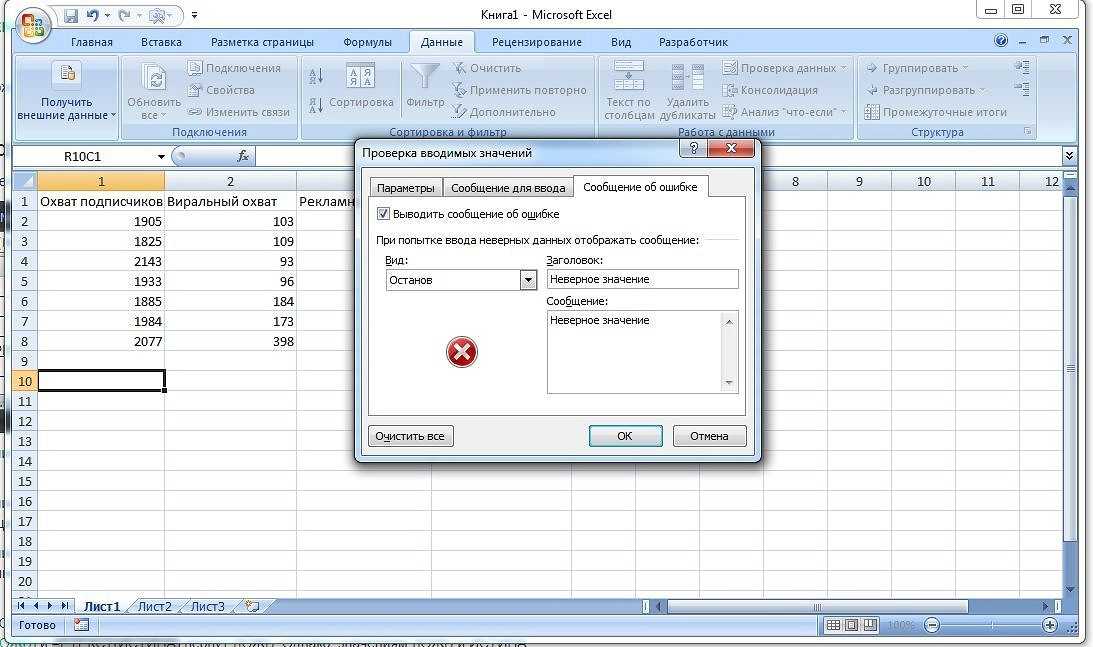The image size is (1093, 647).
Task: Click zoom in plus button
Action: pyautogui.click(x=1050, y=625)
